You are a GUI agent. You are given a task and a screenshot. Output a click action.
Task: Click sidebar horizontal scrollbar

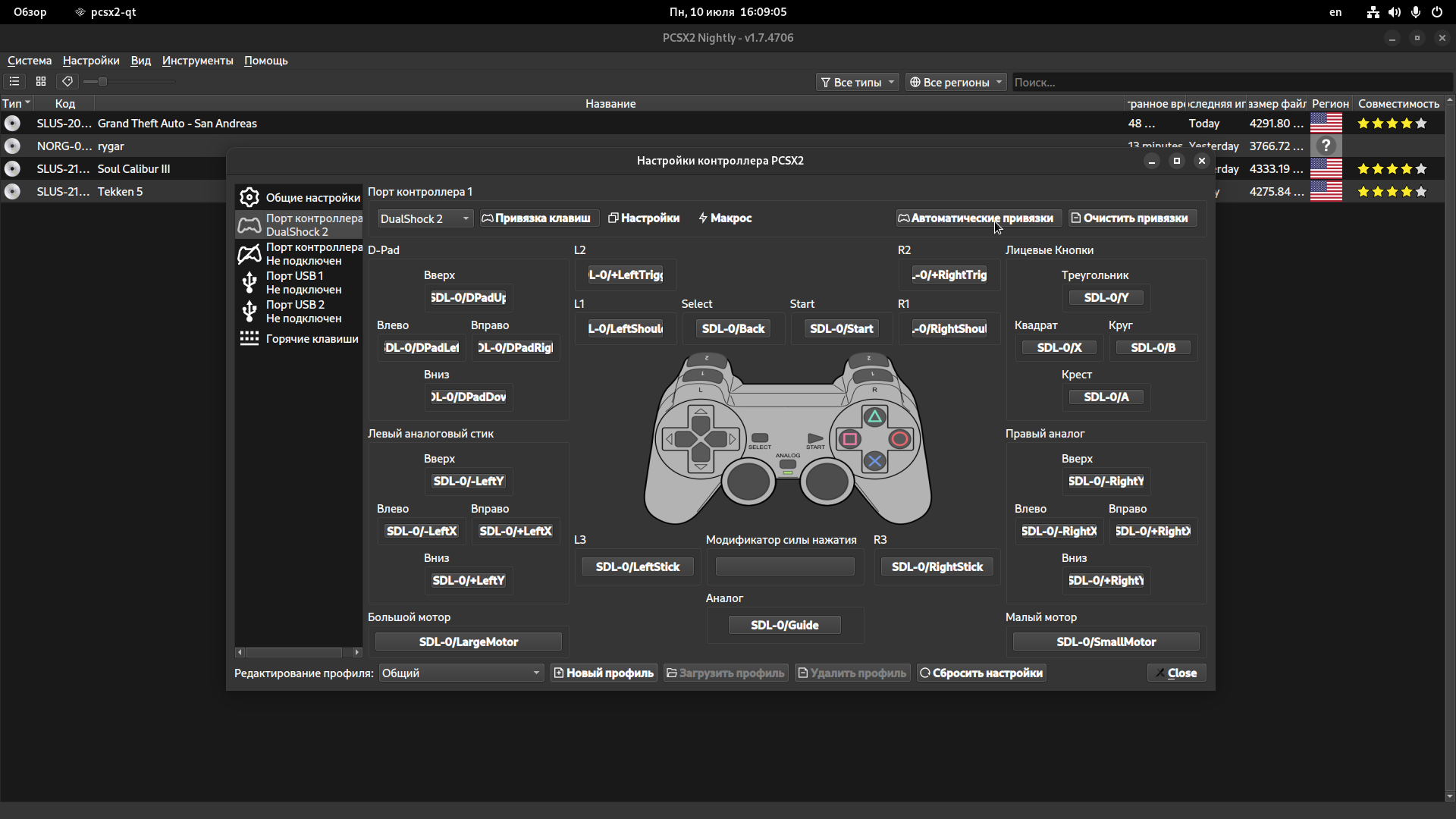pyautogui.click(x=294, y=652)
